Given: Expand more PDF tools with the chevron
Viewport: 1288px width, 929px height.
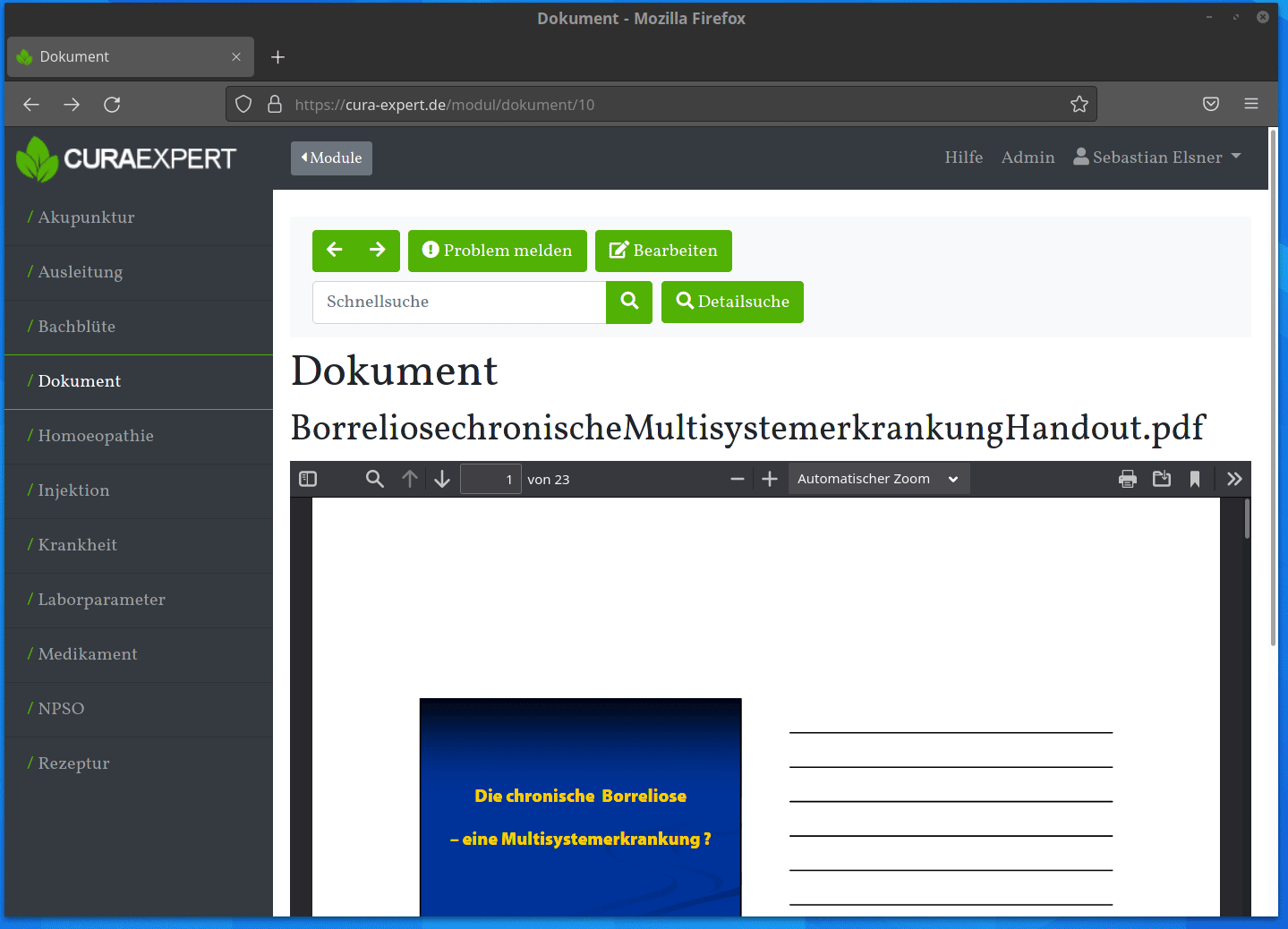Looking at the screenshot, I should click(1233, 478).
